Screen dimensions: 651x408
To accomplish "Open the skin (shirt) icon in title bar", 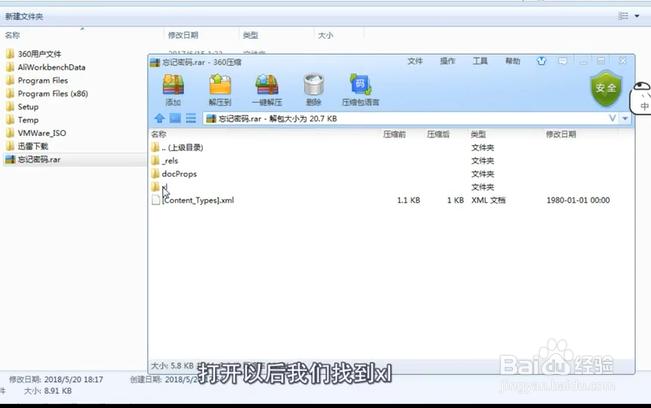I will (541, 61).
